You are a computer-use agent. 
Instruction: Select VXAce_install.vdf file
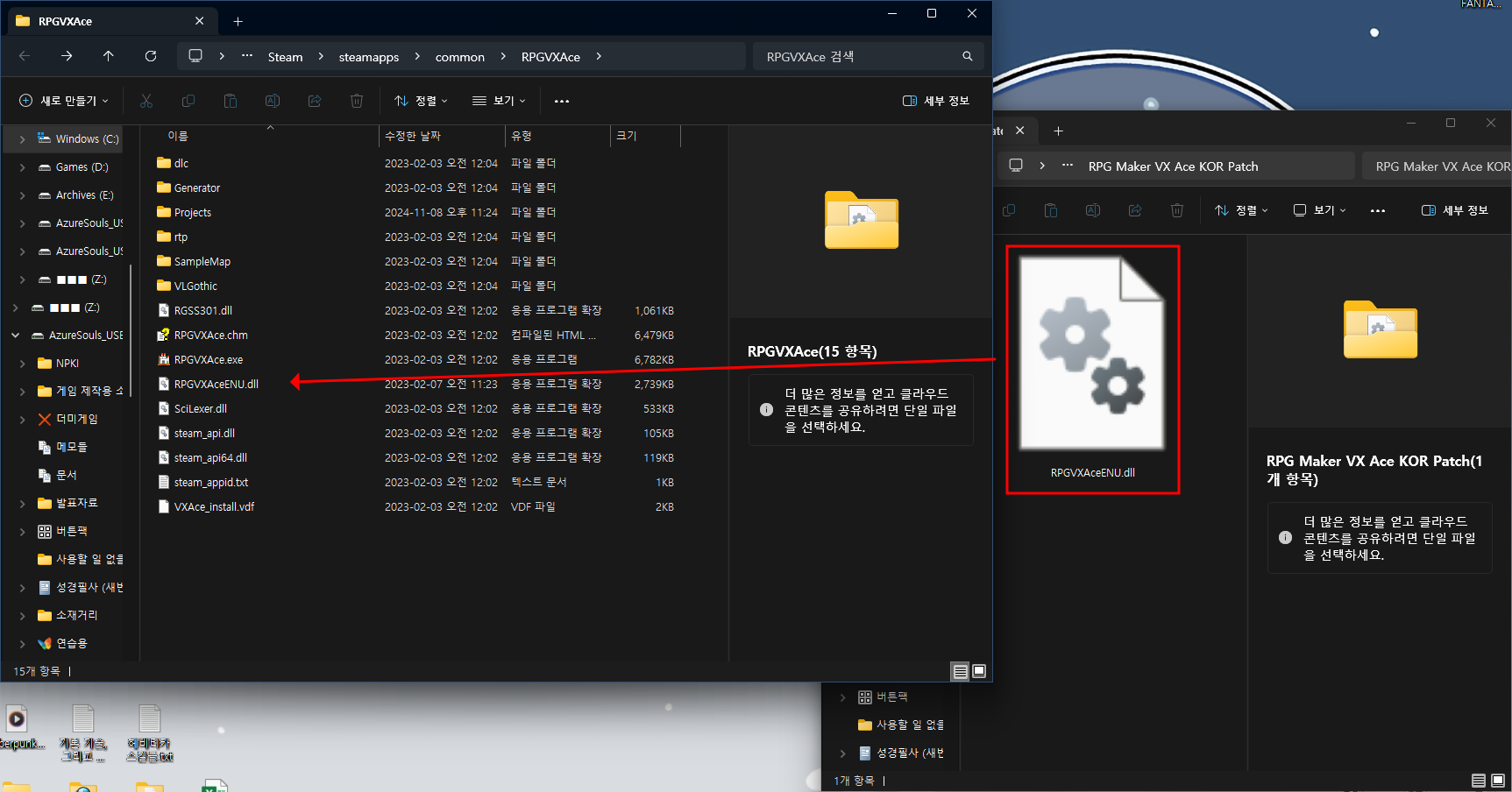click(x=206, y=506)
